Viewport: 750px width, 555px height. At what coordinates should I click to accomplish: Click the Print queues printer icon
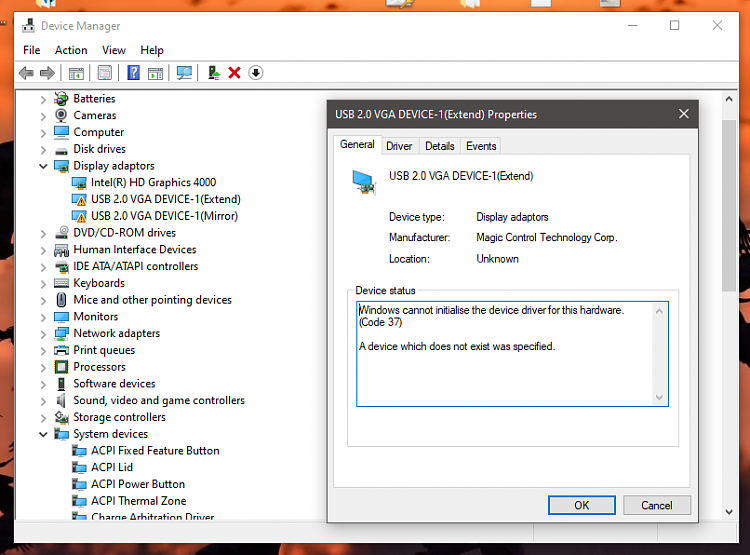click(61, 350)
